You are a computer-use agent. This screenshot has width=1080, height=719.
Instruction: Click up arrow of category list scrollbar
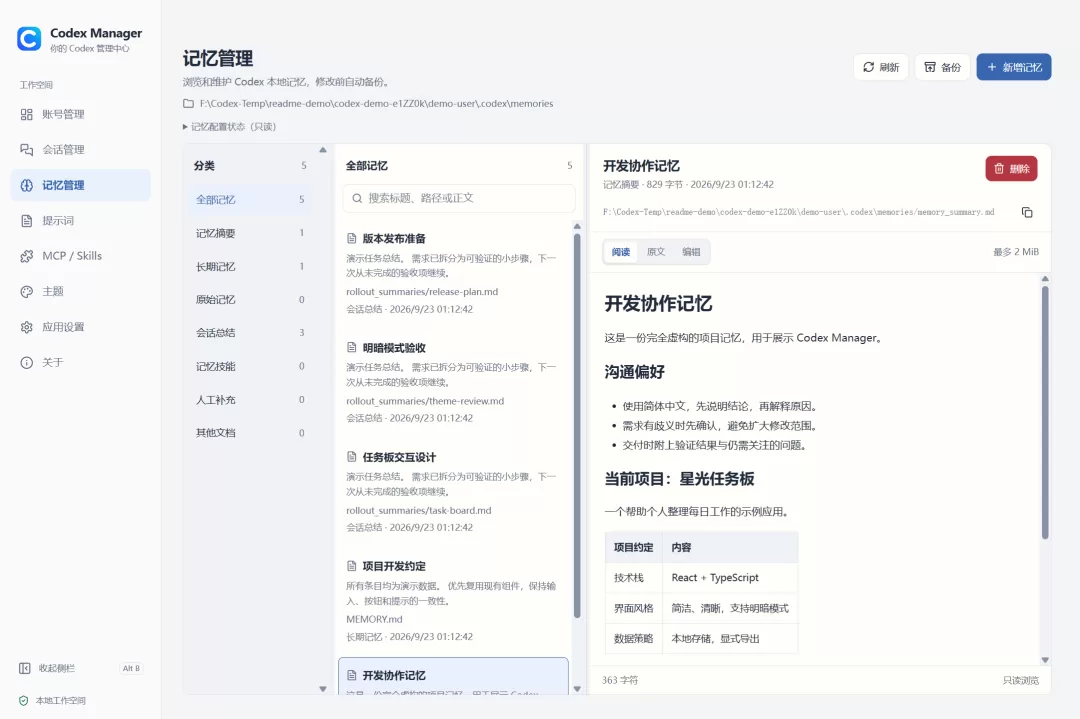(322, 150)
